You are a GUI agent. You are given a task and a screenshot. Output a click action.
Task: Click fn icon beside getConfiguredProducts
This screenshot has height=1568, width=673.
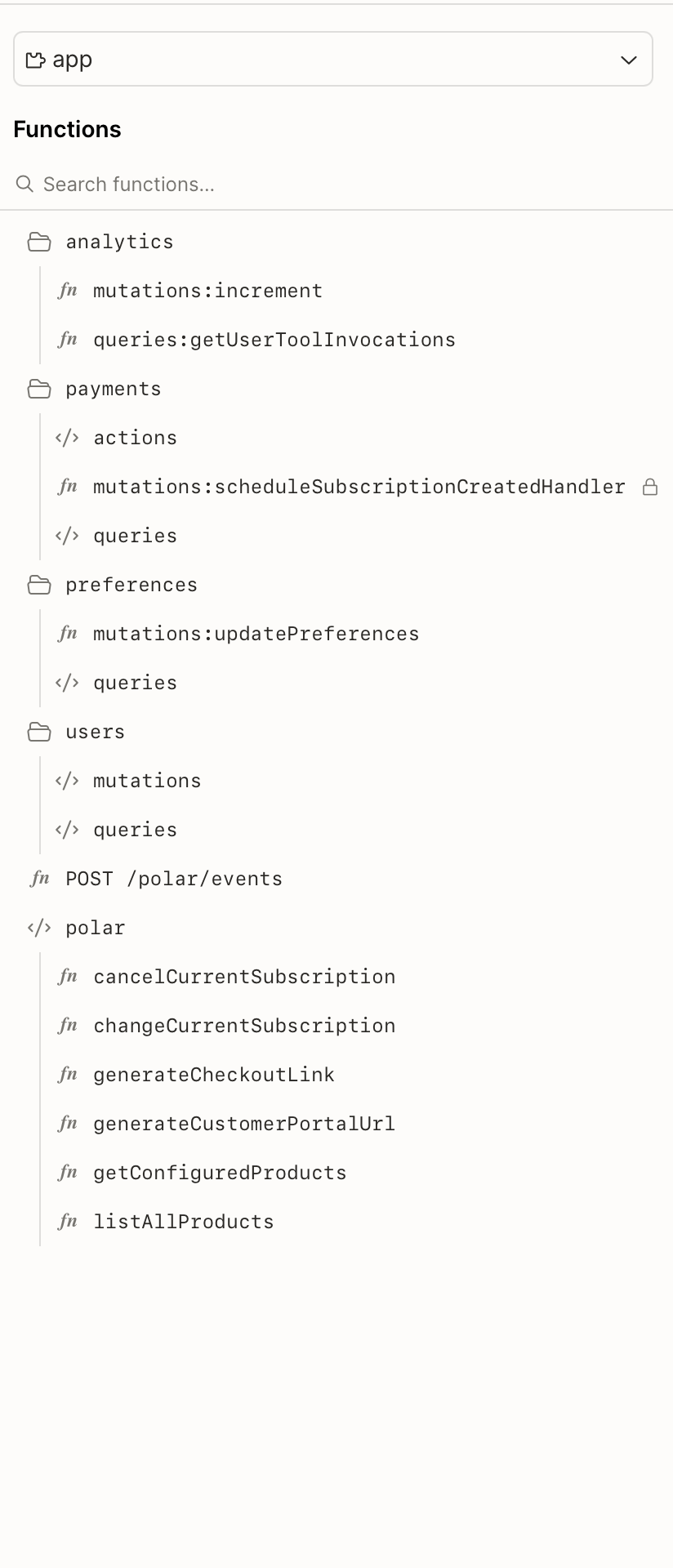[x=68, y=1173]
